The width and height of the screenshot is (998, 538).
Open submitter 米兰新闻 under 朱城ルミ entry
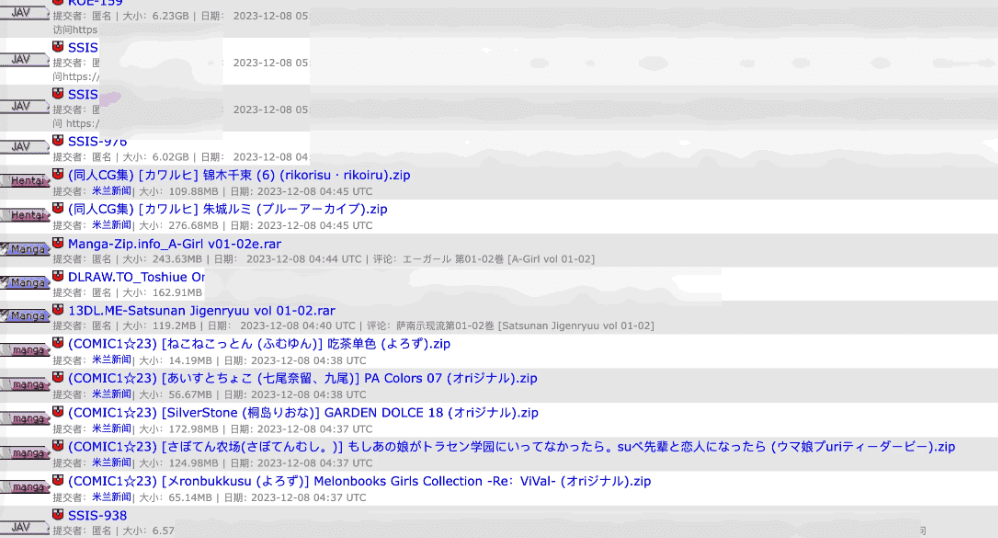tap(111, 225)
